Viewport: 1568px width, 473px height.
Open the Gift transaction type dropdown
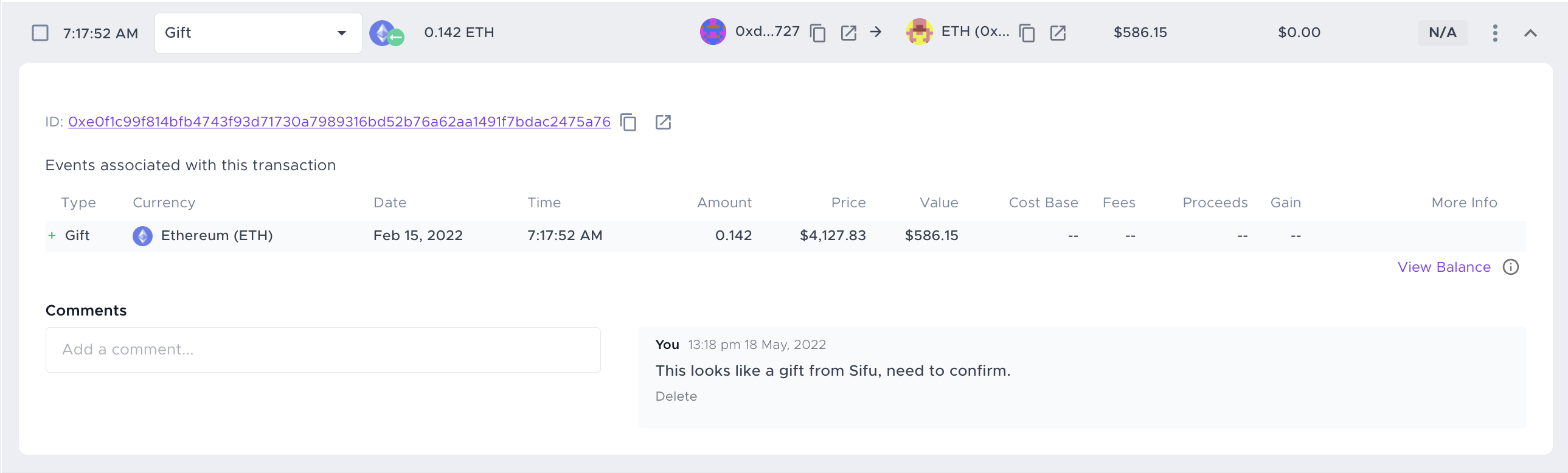(x=258, y=33)
